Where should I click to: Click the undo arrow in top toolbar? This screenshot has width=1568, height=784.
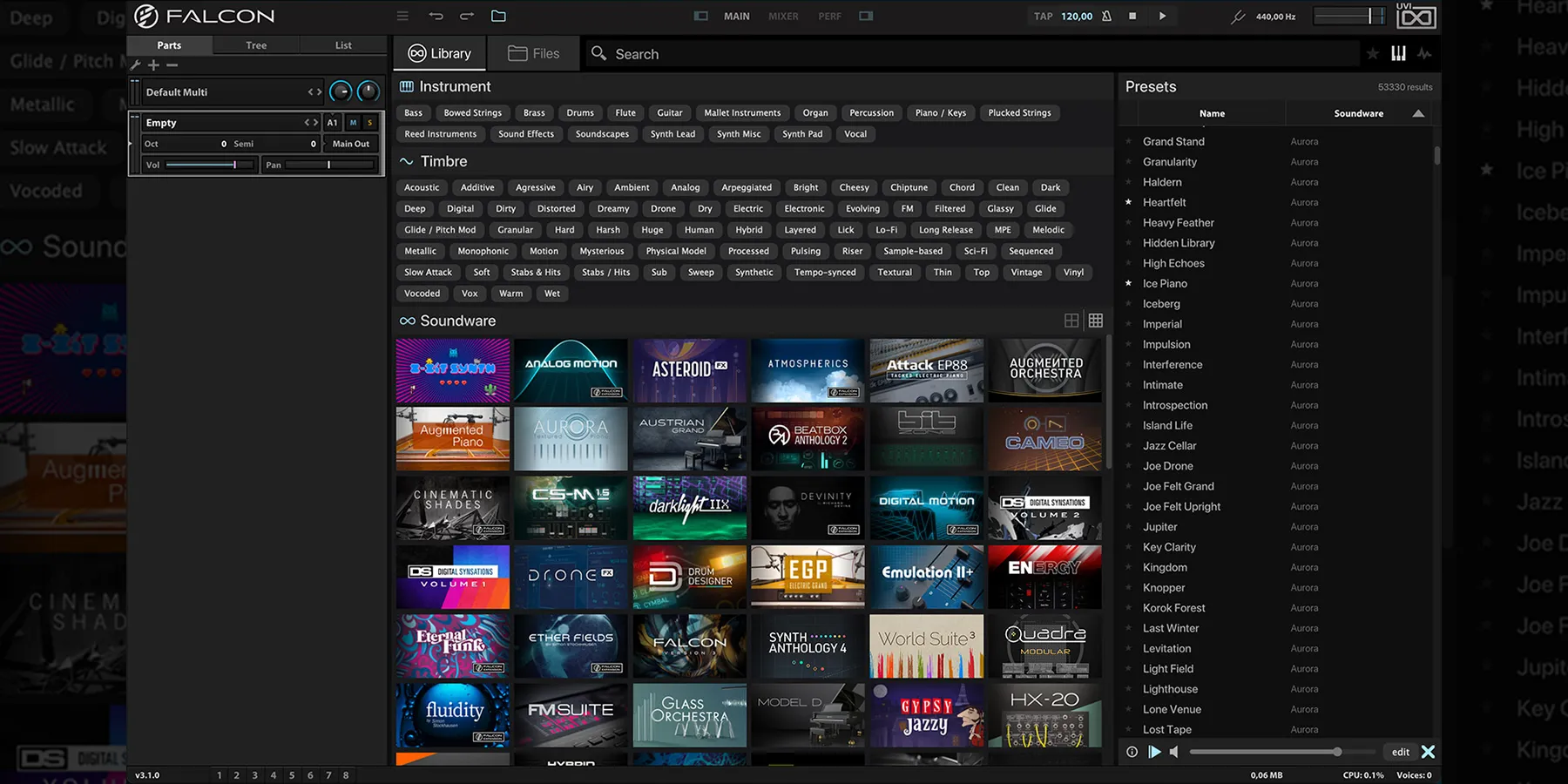click(436, 16)
